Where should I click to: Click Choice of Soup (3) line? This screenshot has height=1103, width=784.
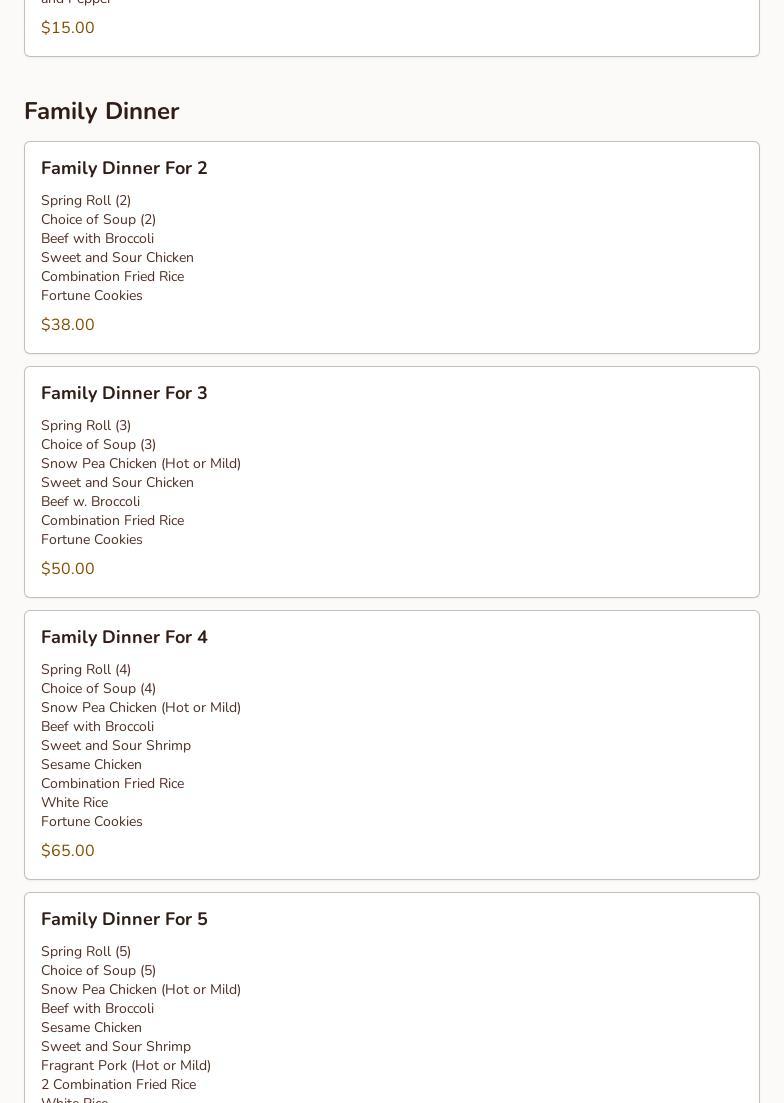(98, 444)
